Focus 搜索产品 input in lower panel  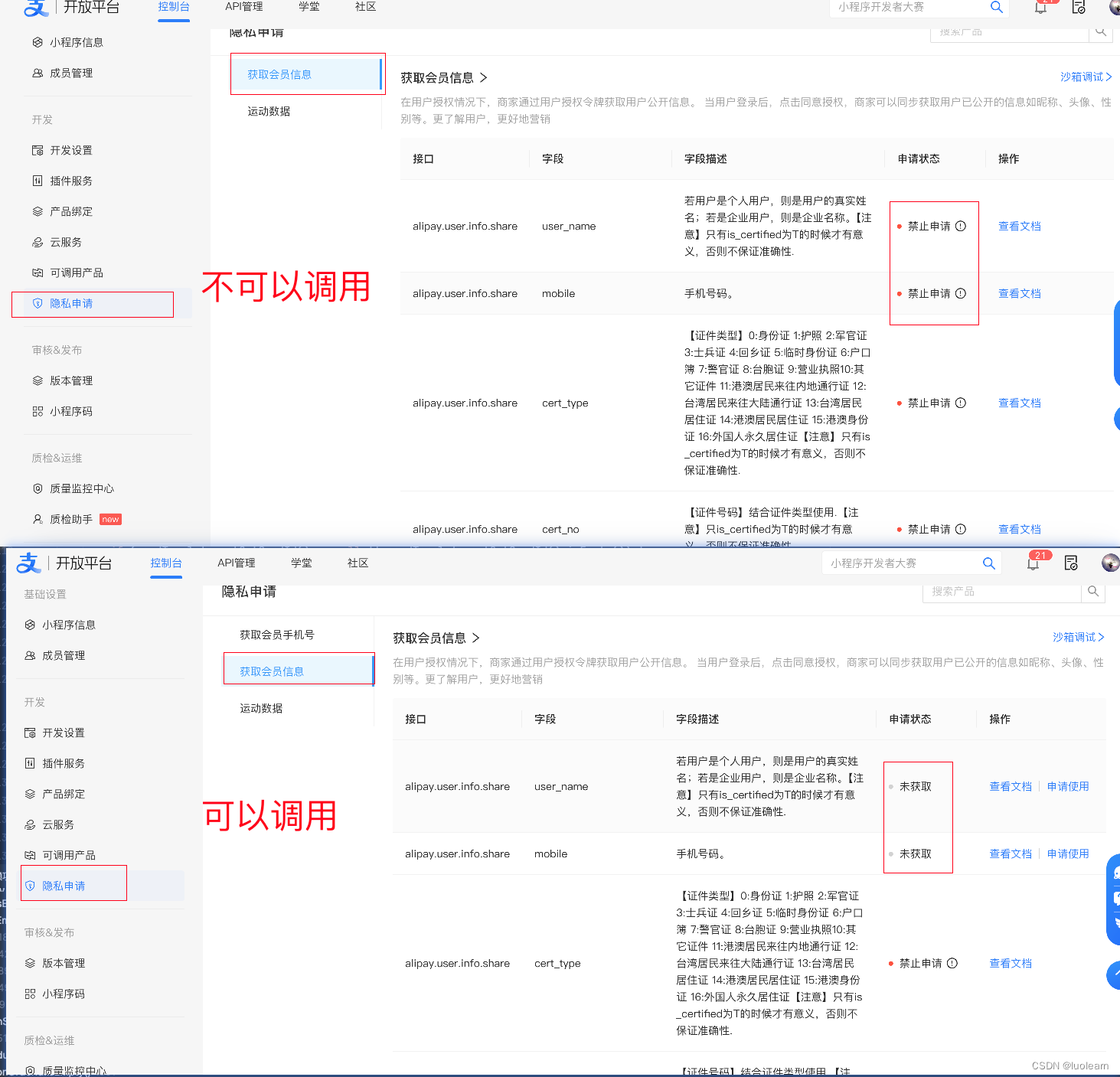(x=1002, y=591)
